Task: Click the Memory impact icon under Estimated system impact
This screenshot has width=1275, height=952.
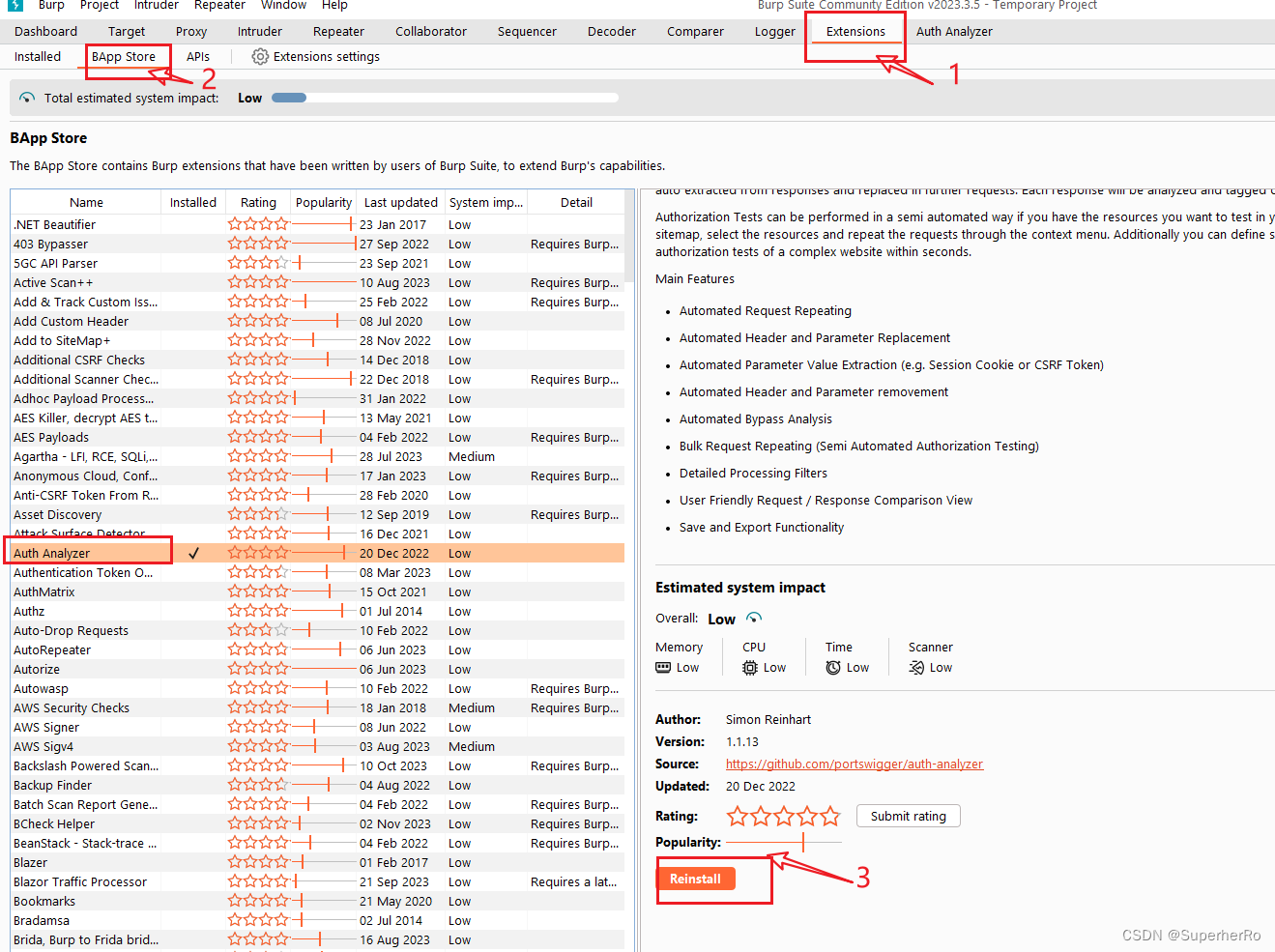Action: (x=663, y=667)
